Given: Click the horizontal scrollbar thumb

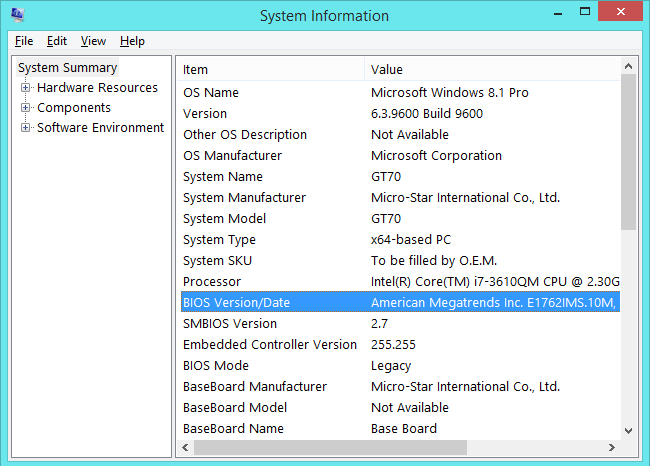Looking at the screenshot, I should [330, 447].
